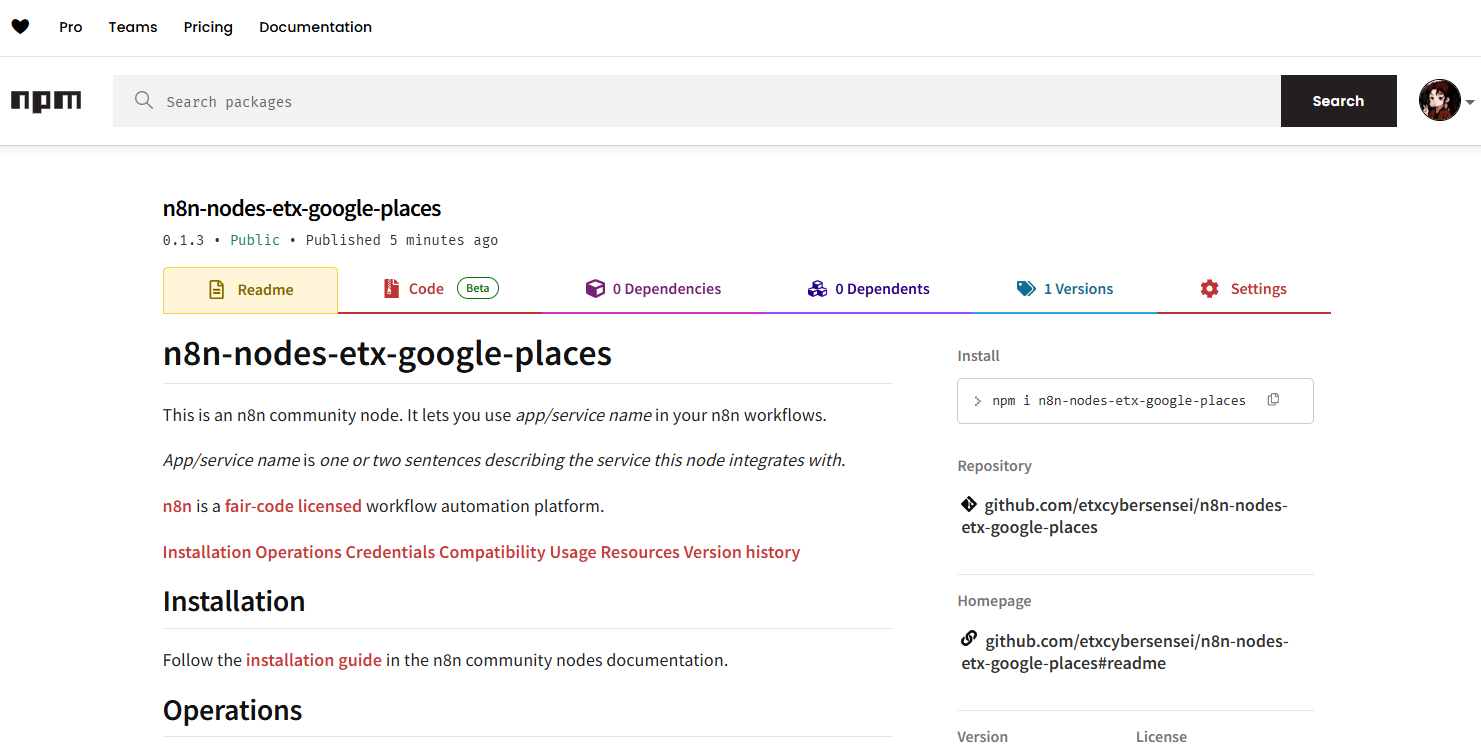The height and width of the screenshot is (744, 1481).
Task: Click Published 5 minutes ago text
Action: pos(402,240)
